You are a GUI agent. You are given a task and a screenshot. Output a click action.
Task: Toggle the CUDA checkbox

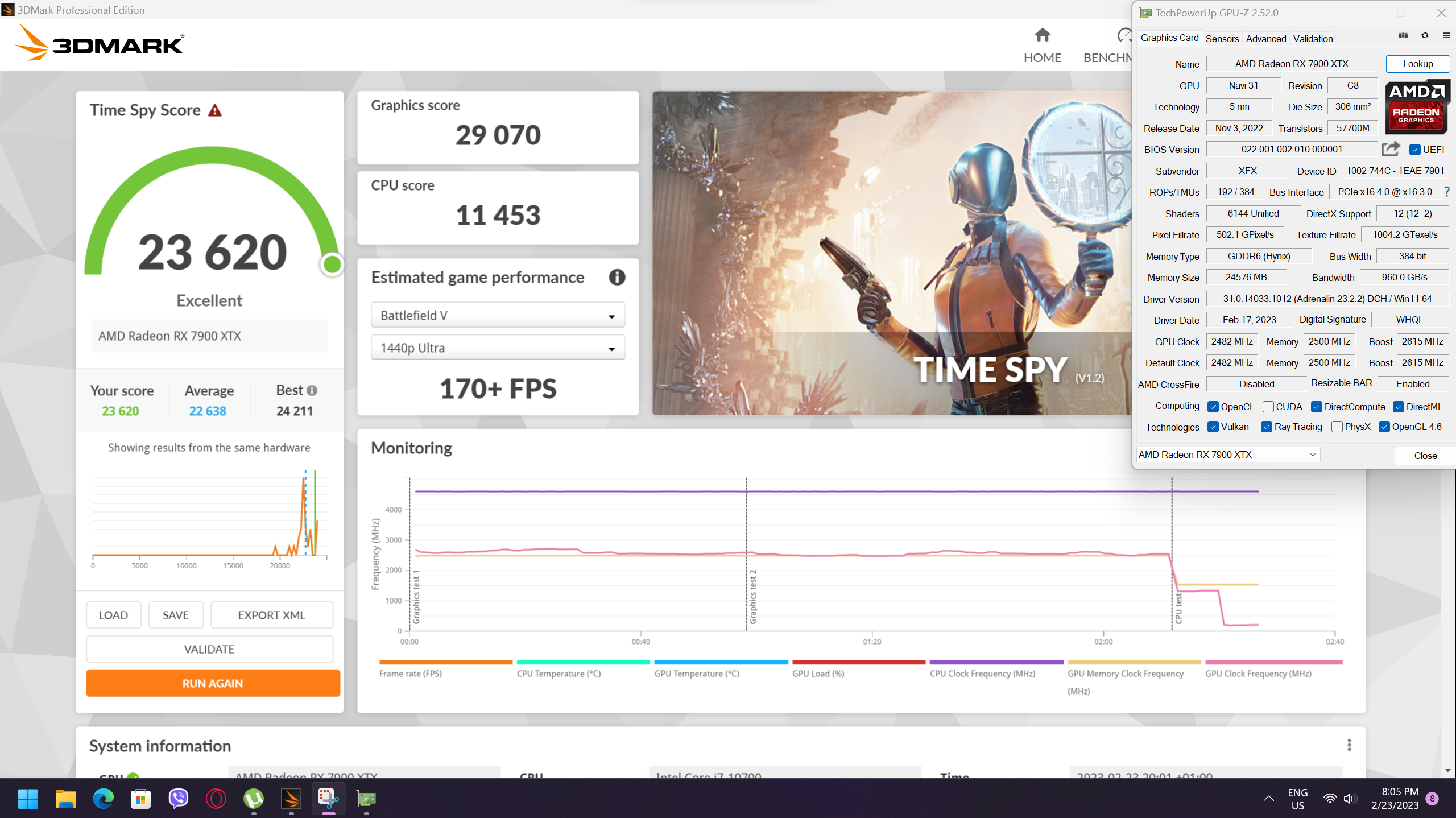[x=1268, y=407]
